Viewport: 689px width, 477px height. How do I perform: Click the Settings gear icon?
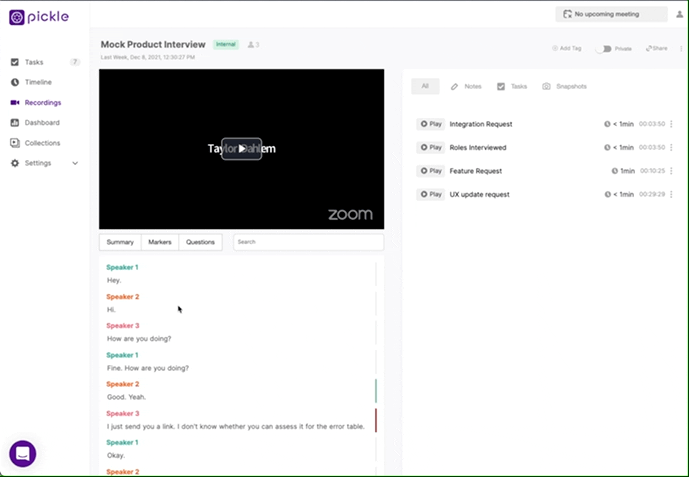(x=15, y=163)
